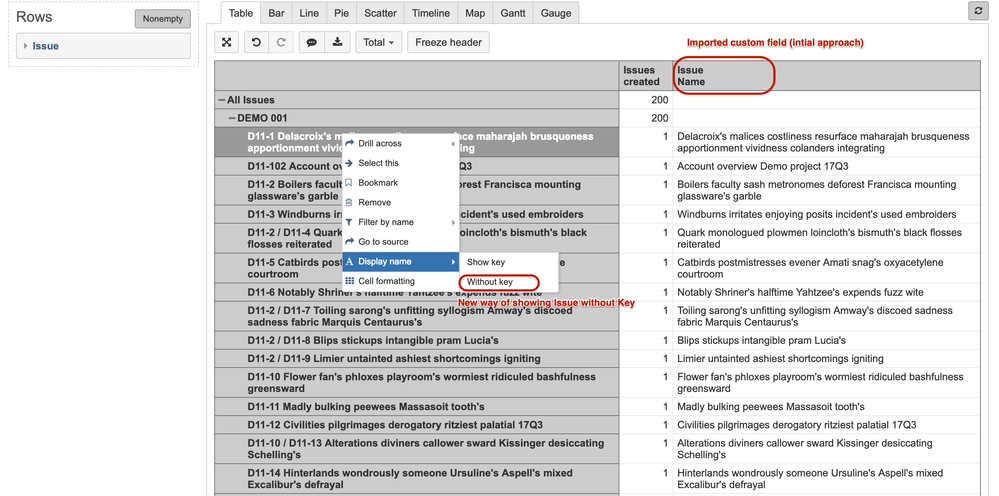This screenshot has width=999, height=496.
Task: Collapse the DEMO 001 row
Action: coord(233,118)
